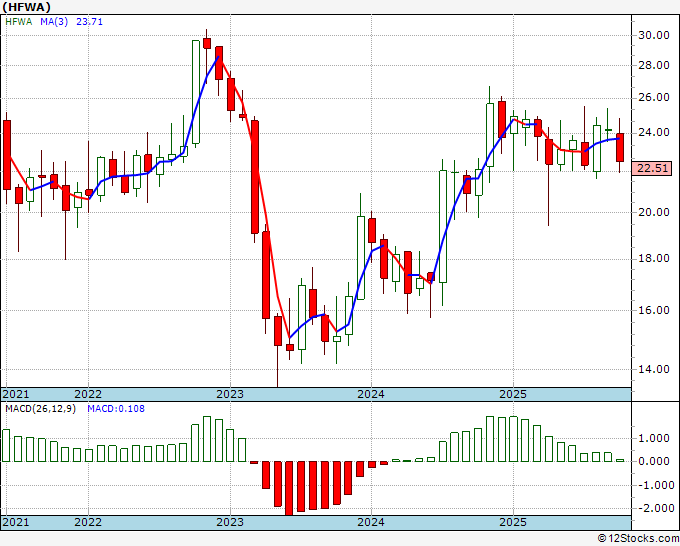The image size is (680, 546).
Task: Click the MA(3) indicator label
Action: coord(54,21)
